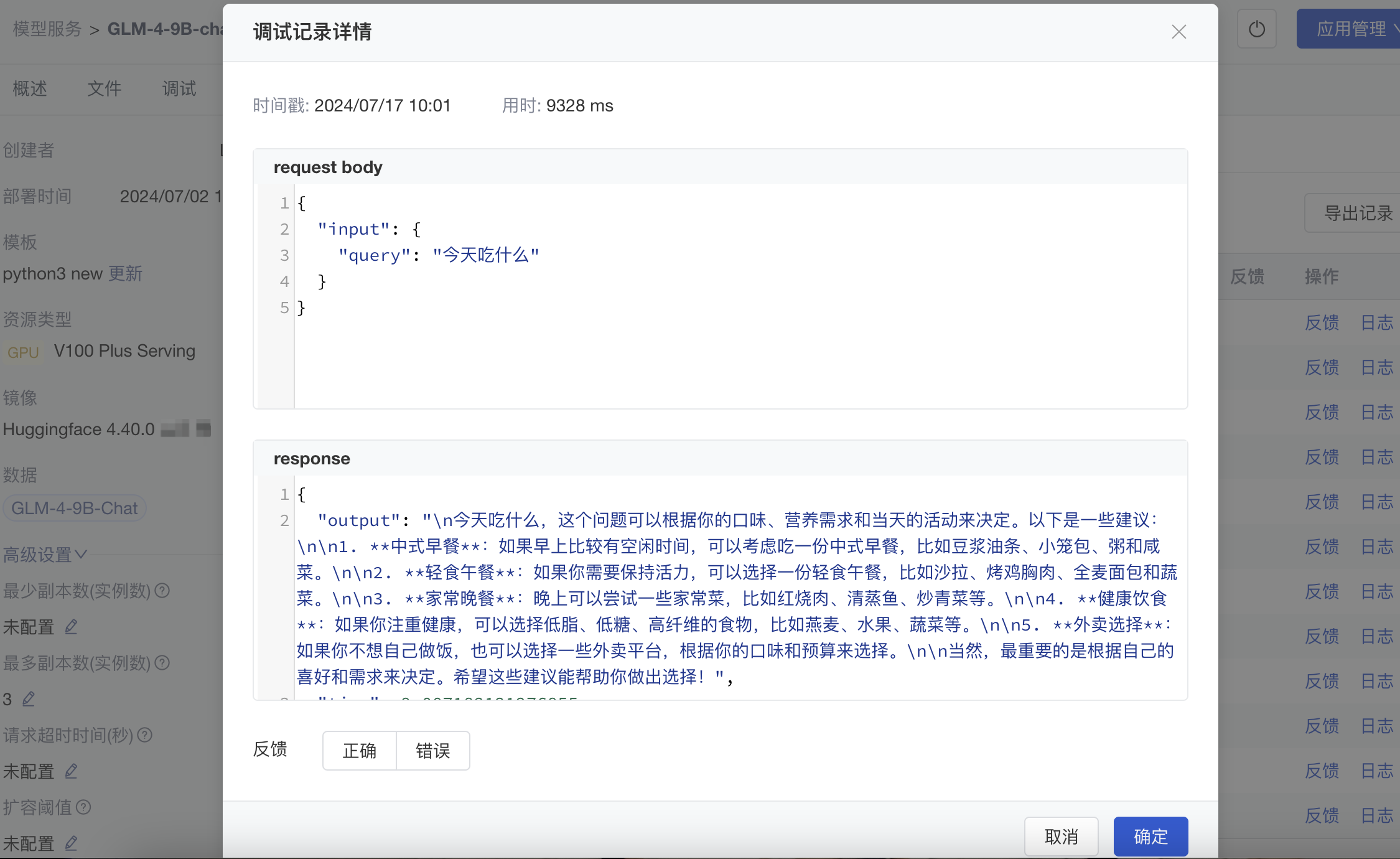Switch to the 概述 tab
The width and height of the screenshot is (1400, 859).
30,88
